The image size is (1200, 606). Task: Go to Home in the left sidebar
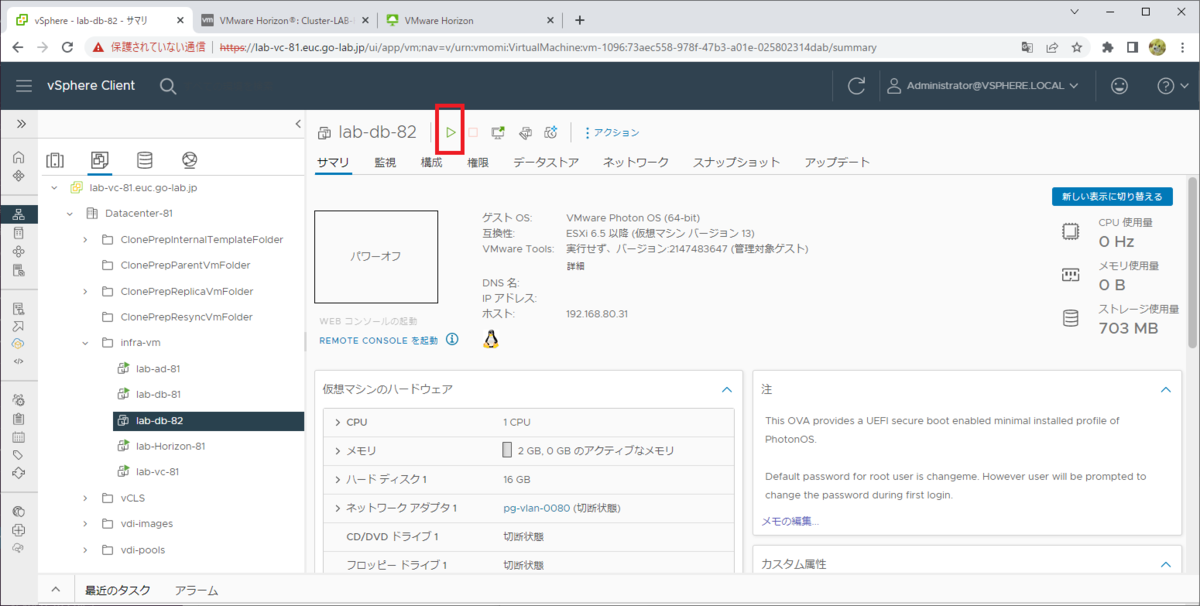18,157
